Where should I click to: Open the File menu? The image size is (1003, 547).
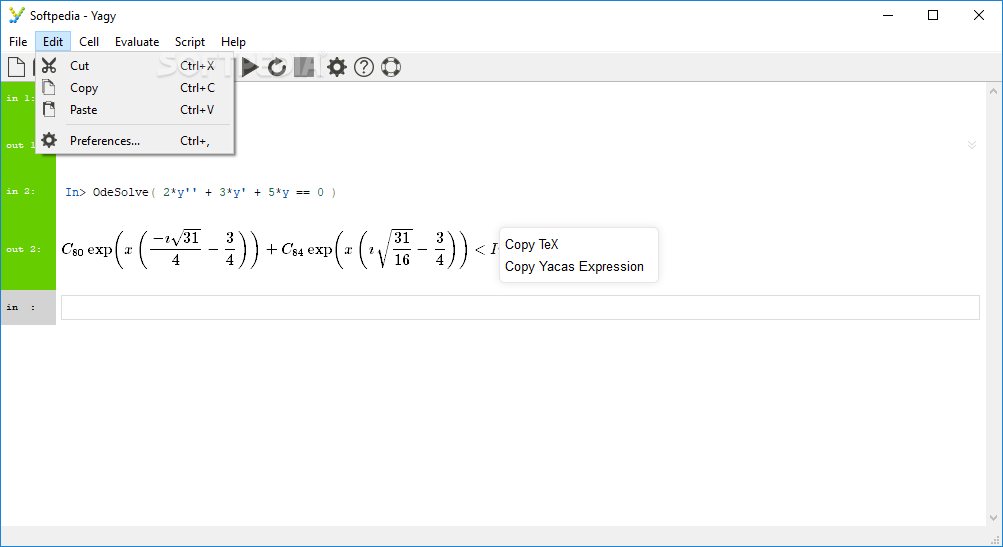(x=18, y=42)
